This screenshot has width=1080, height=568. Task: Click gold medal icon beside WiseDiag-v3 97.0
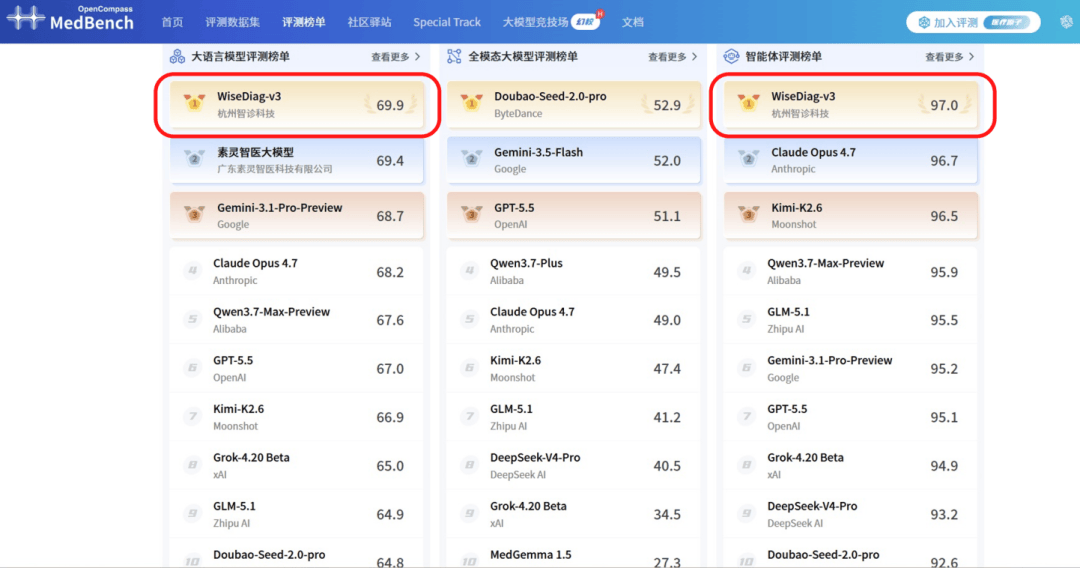[x=749, y=103]
